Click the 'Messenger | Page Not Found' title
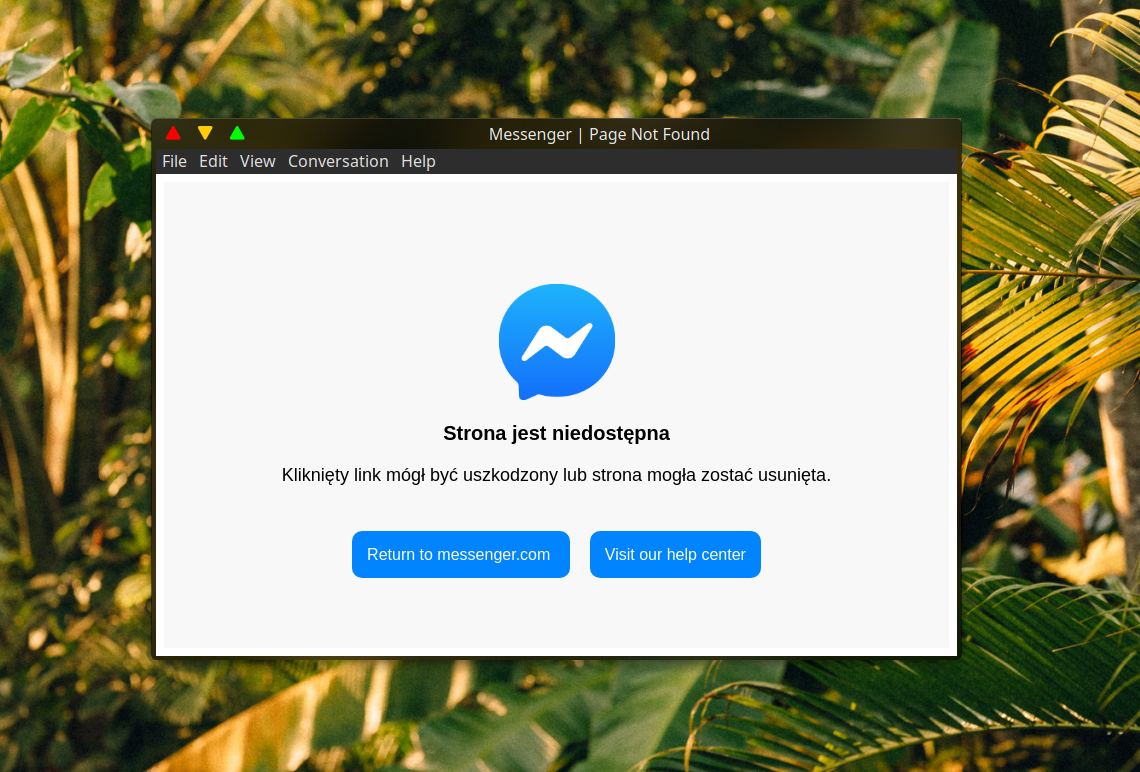The width and height of the screenshot is (1140, 772). click(599, 134)
